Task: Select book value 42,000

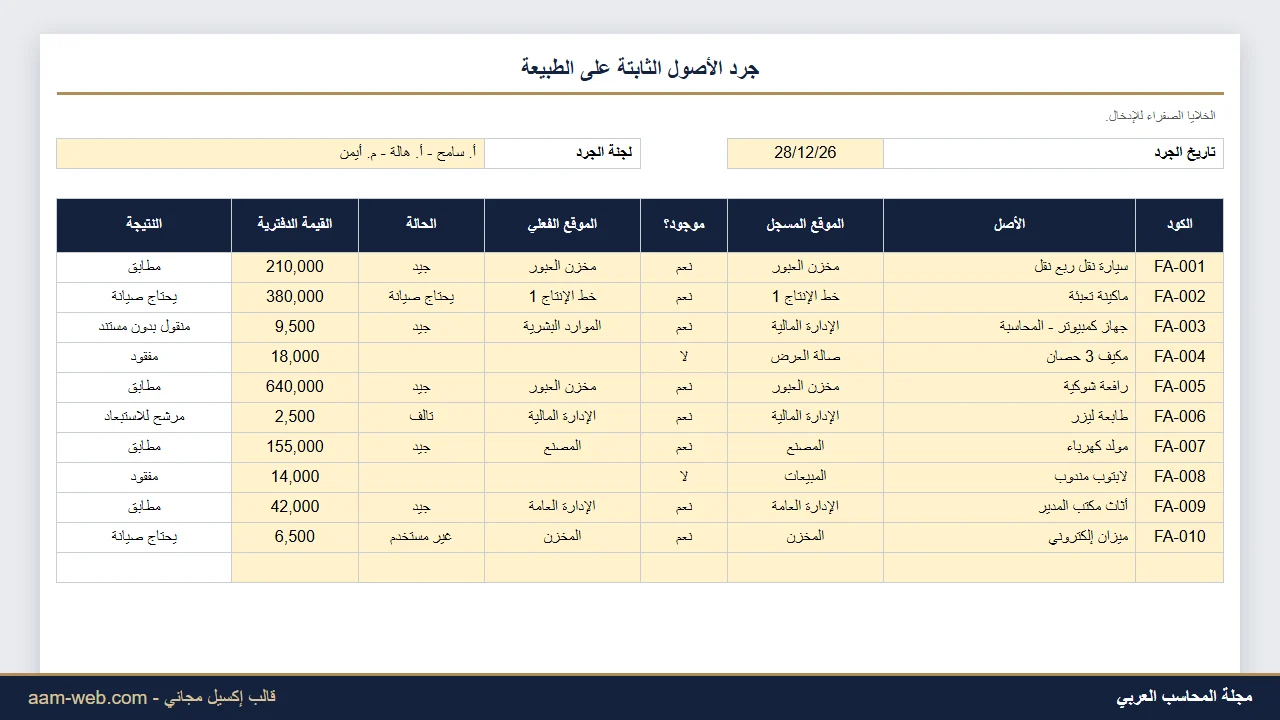Action: click(x=295, y=507)
